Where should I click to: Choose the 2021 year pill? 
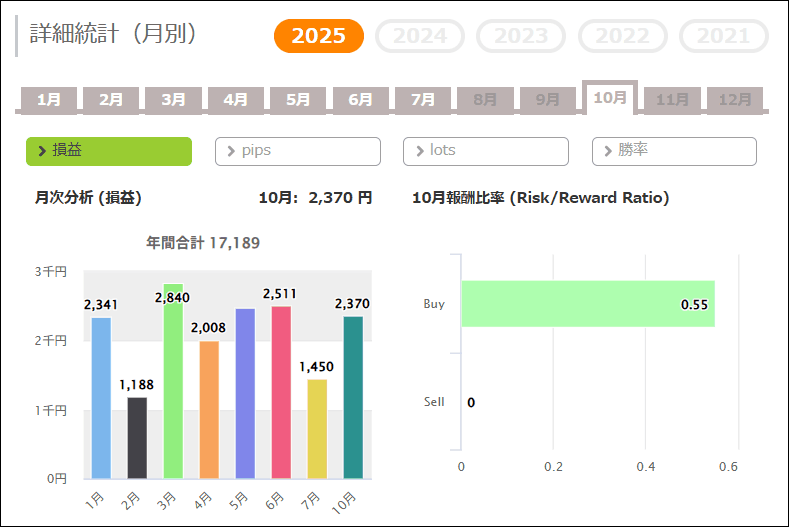723,37
